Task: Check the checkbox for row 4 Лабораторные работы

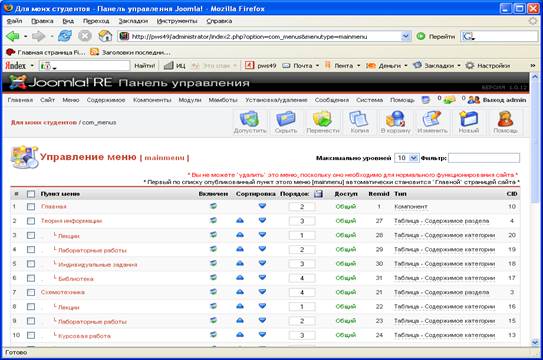Action: [x=31, y=250]
